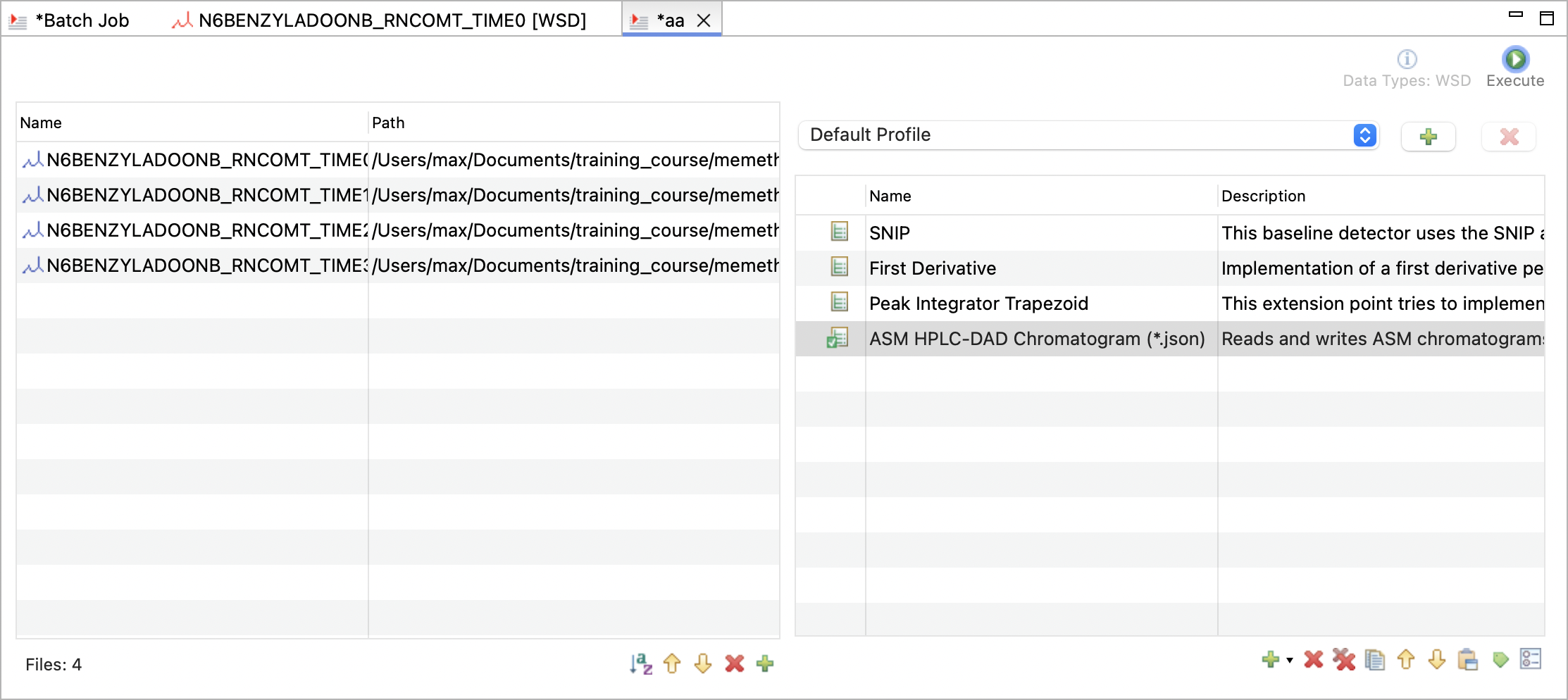The width and height of the screenshot is (1568, 700).
Task: Remove selected file with the red X below files
Action: tap(735, 663)
